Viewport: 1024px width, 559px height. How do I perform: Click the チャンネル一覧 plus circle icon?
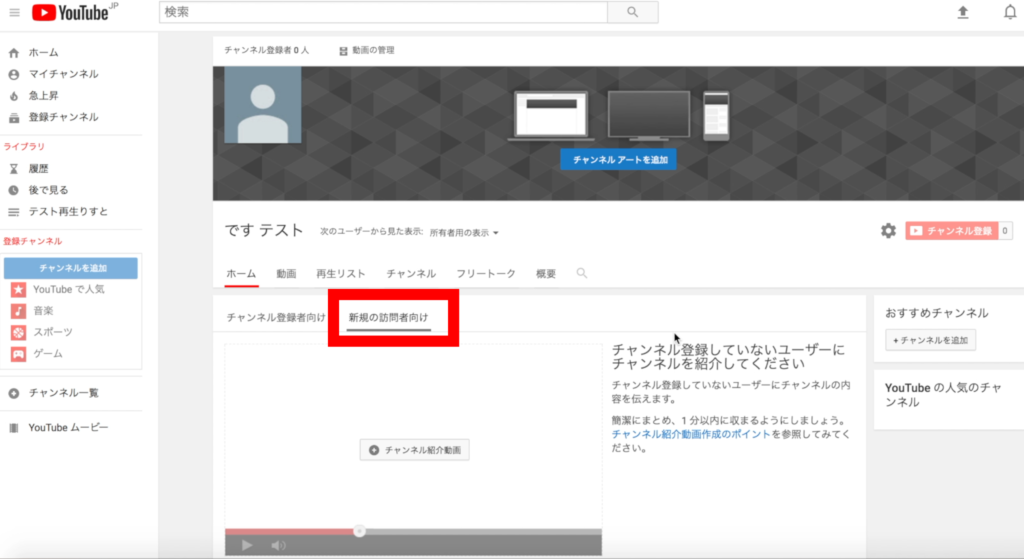click(x=14, y=393)
